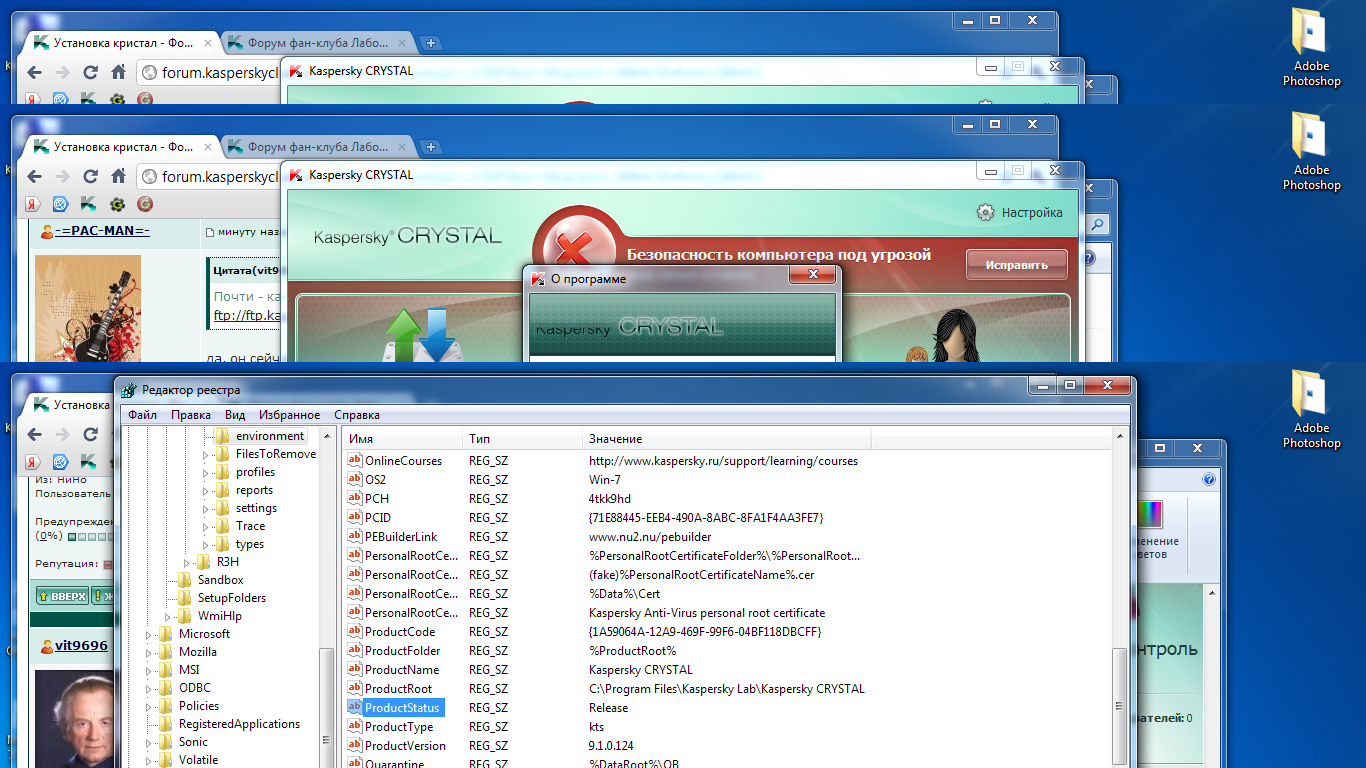Select the value icon next to ProductRoot
The width and height of the screenshot is (1366, 768).
pos(354,689)
